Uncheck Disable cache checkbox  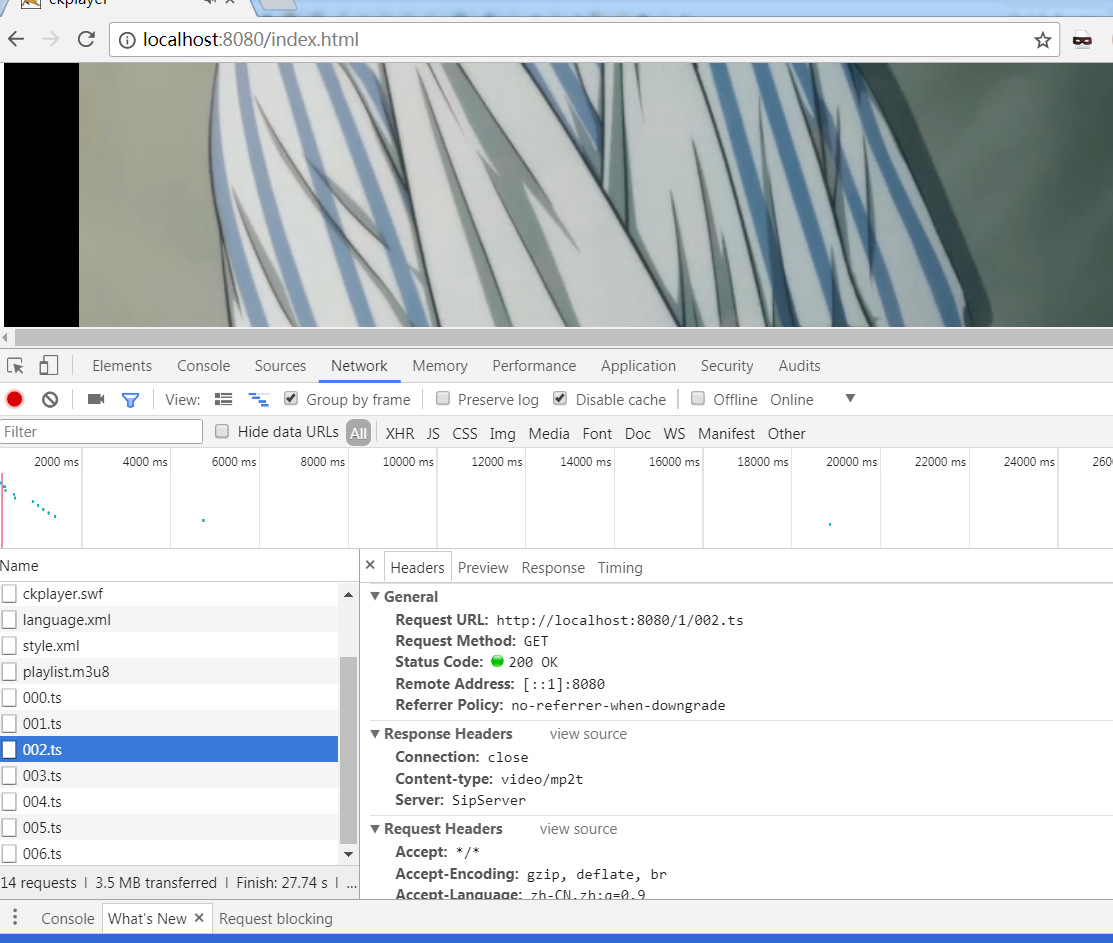click(560, 398)
